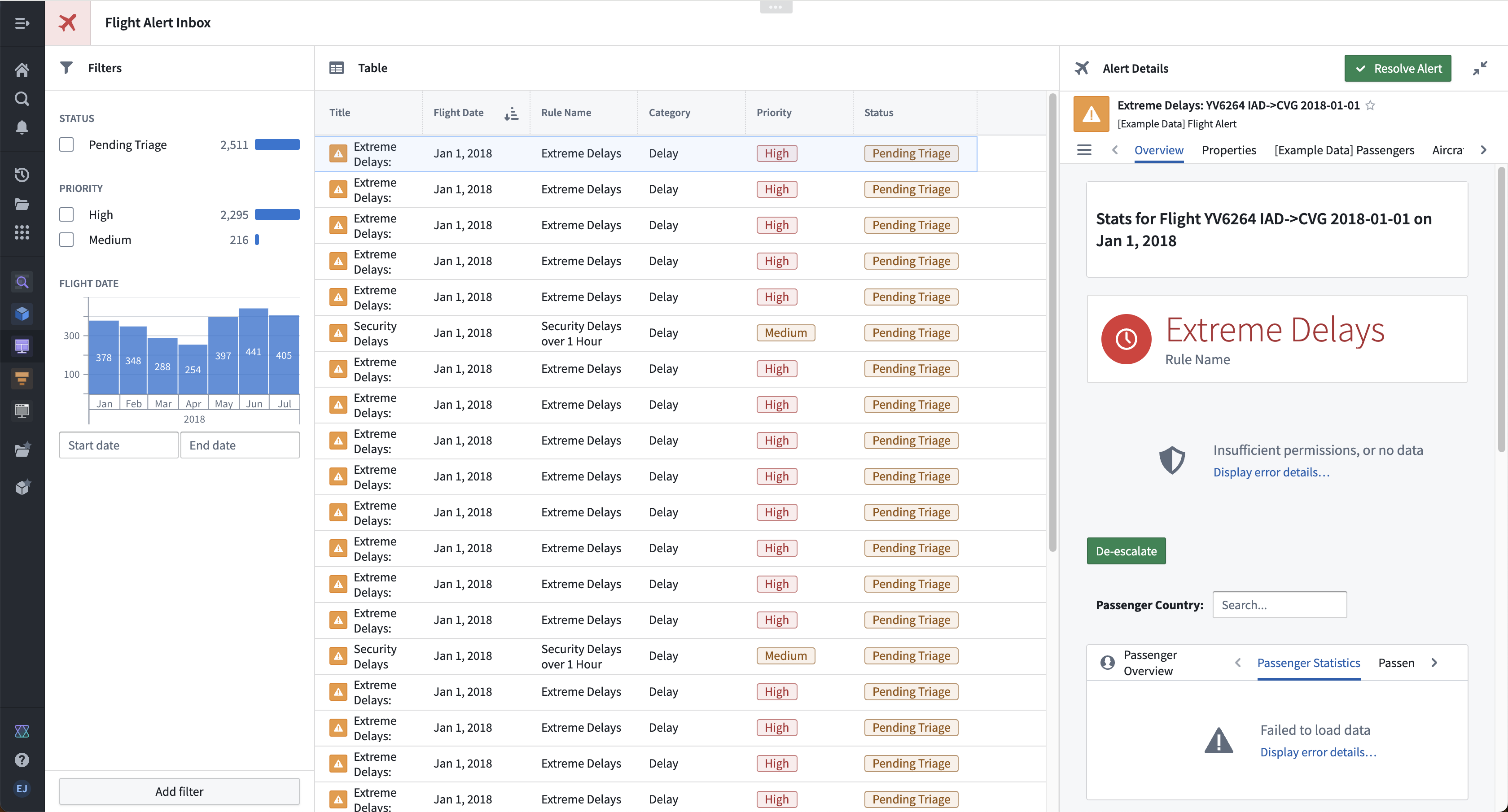
Task: Click the Add filter button
Action: pyautogui.click(x=179, y=791)
